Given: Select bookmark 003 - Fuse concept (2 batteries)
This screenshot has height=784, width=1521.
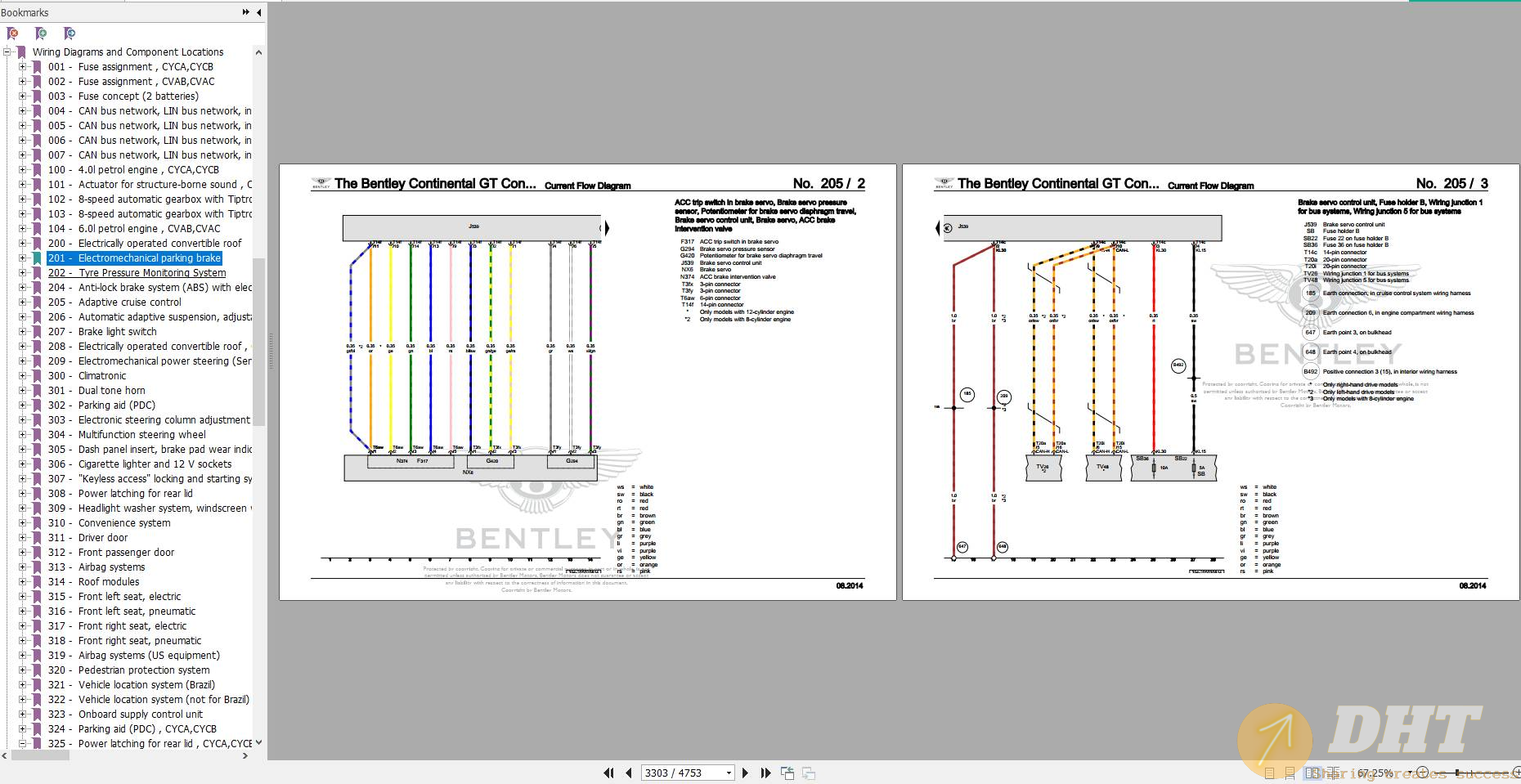Looking at the screenshot, I should (123, 96).
